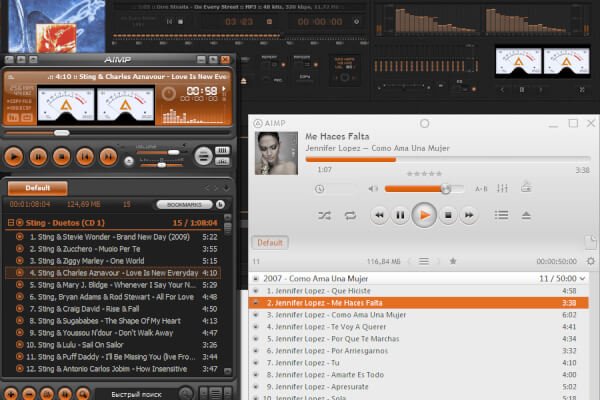Select the Default tab in light AIMP playlist
The height and width of the screenshot is (400, 600).
point(270,243)
